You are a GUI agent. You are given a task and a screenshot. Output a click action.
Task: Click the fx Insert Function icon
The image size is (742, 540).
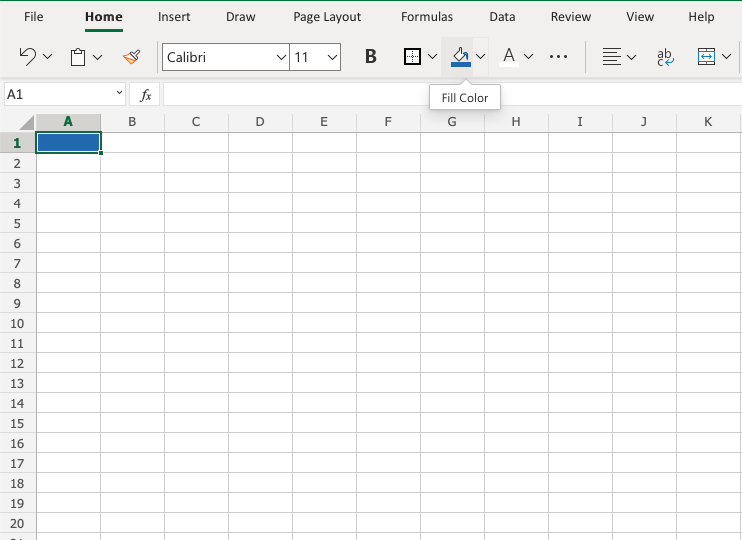coord(145,95)
